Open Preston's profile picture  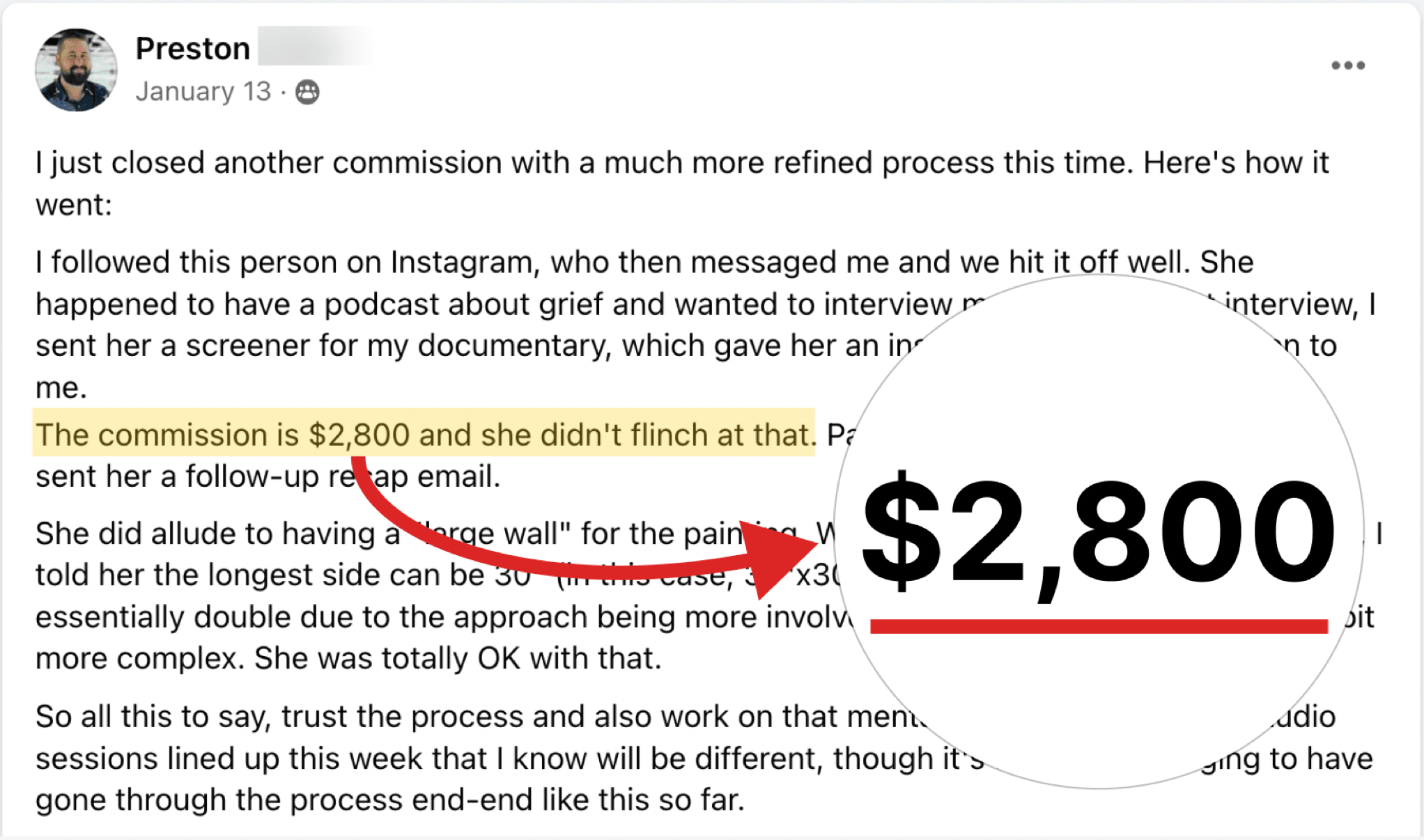coord(76,70)
